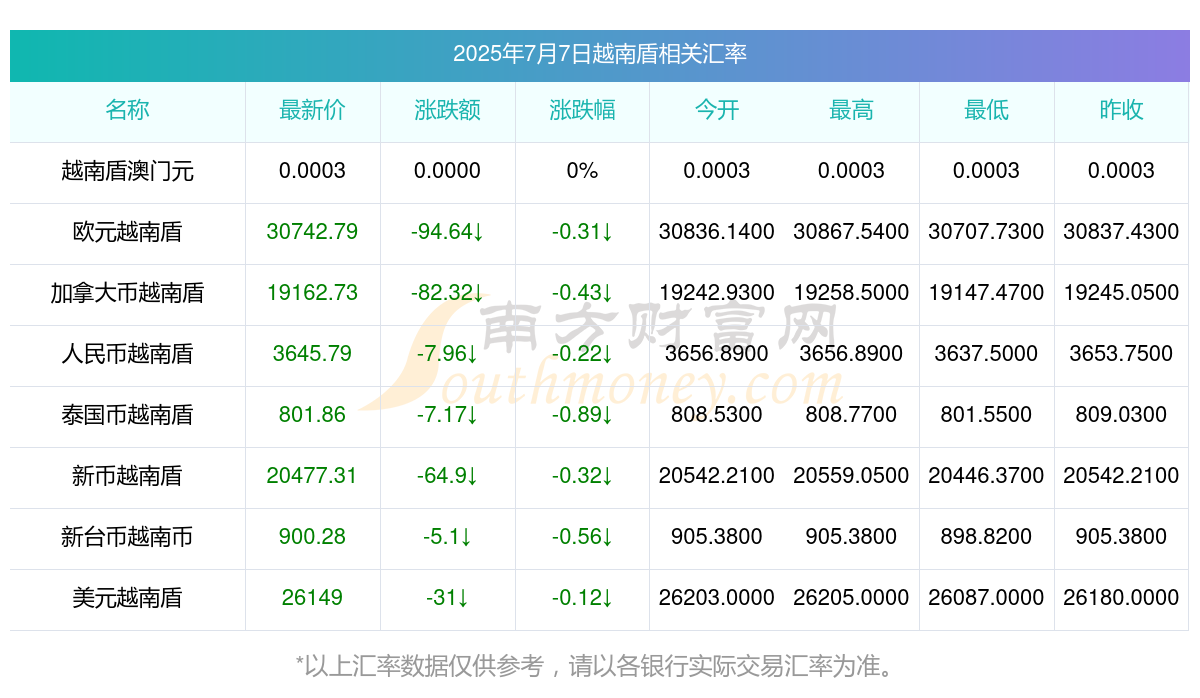The height and width of the screenshot is (698, 1200).
Task: Click change amount -64.9↓
Action: [447, 476]
